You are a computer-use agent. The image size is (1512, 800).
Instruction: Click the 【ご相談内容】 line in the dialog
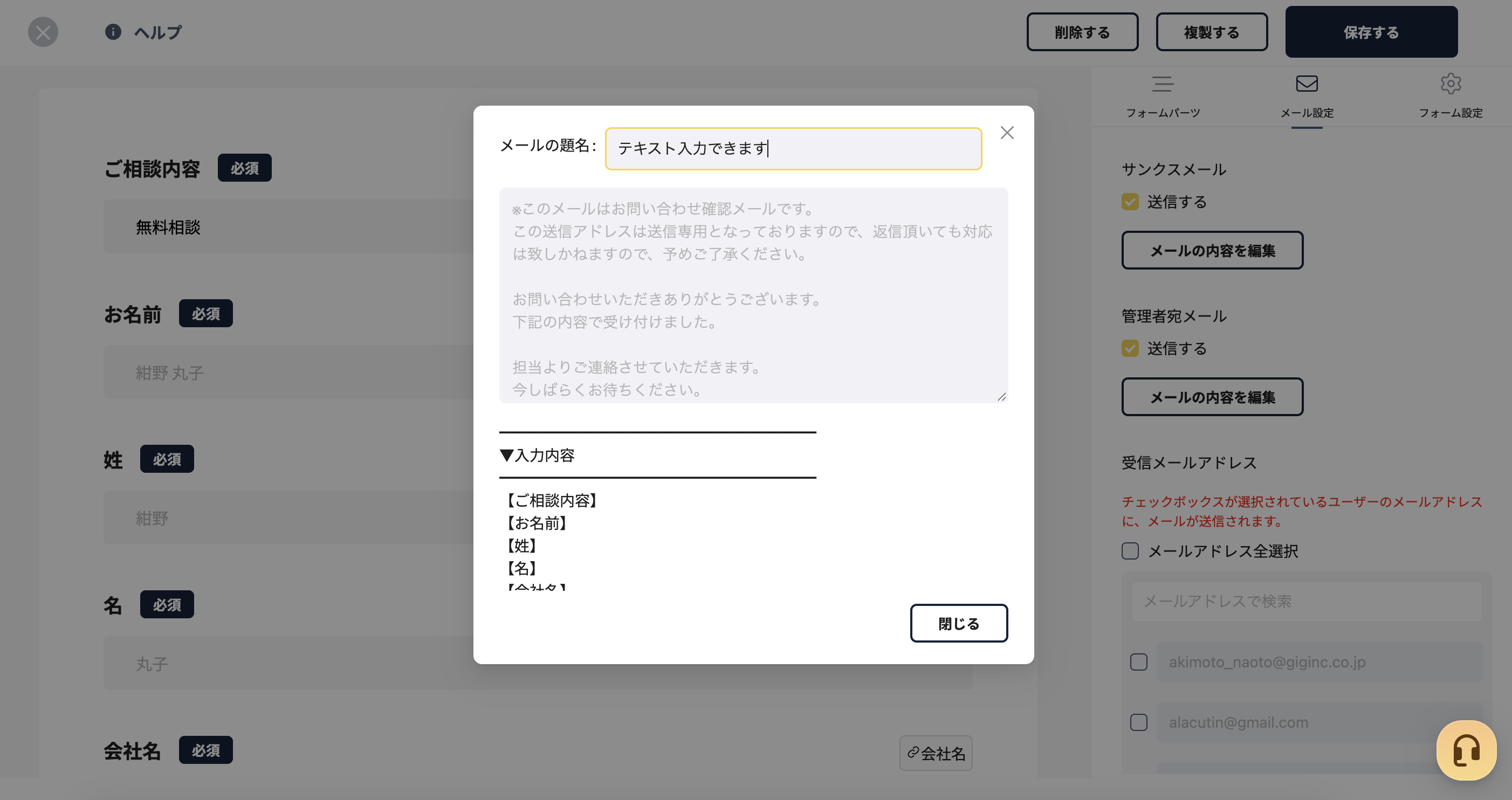(x=552, y=501)
